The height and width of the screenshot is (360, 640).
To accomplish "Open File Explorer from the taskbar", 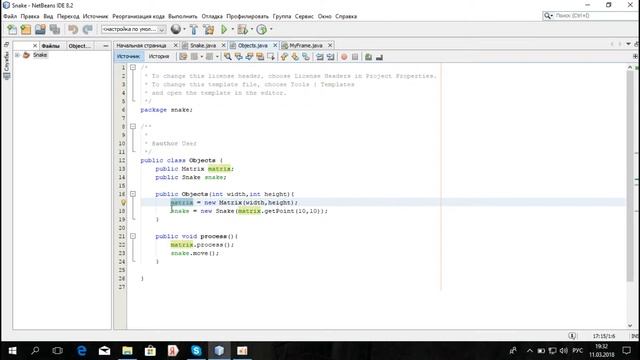I will coord(127,351).
